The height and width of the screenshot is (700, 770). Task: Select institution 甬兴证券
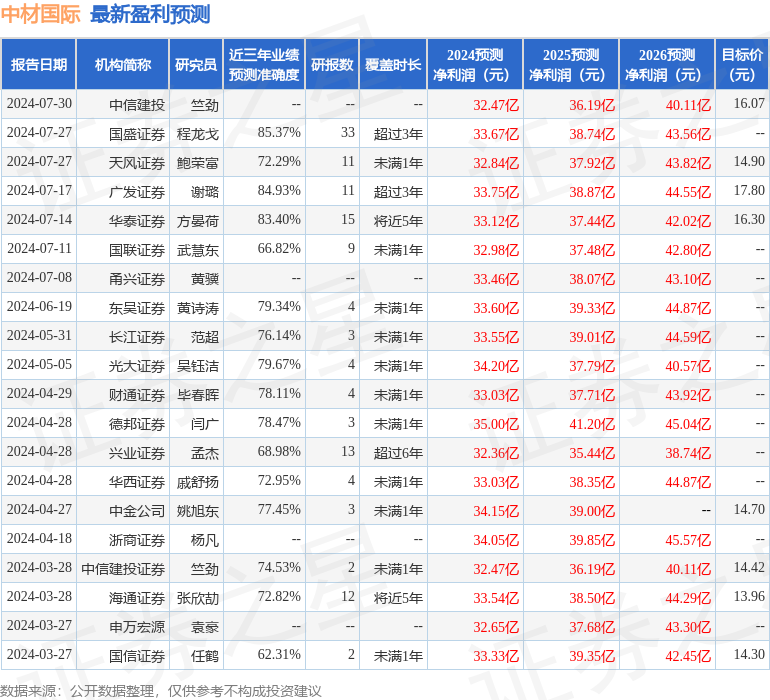click(x=137, y=279)
